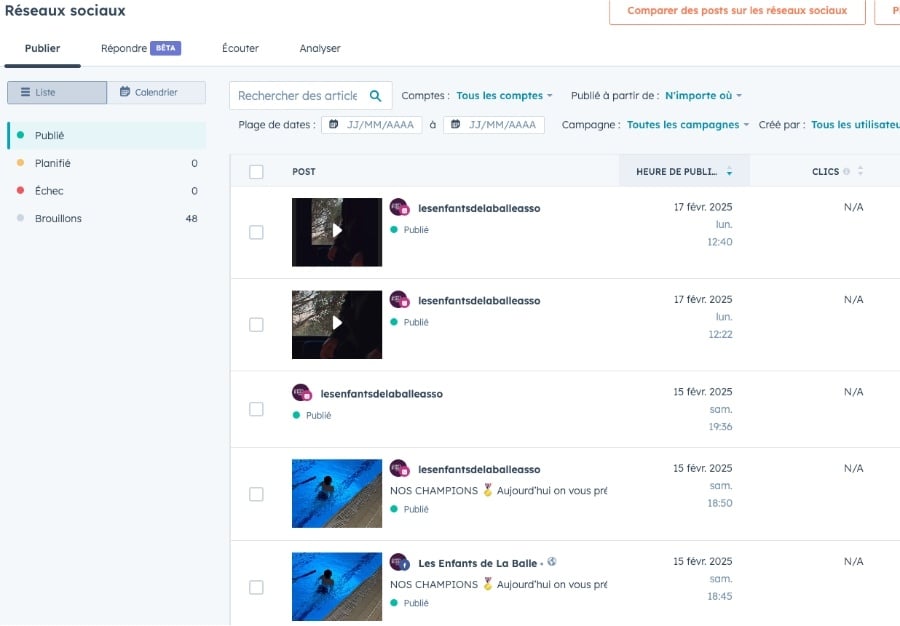The width and height of the screenshot is (900, 626).
Task: Click account avatar of 19:36 post
Action: [x=302, y=392]
